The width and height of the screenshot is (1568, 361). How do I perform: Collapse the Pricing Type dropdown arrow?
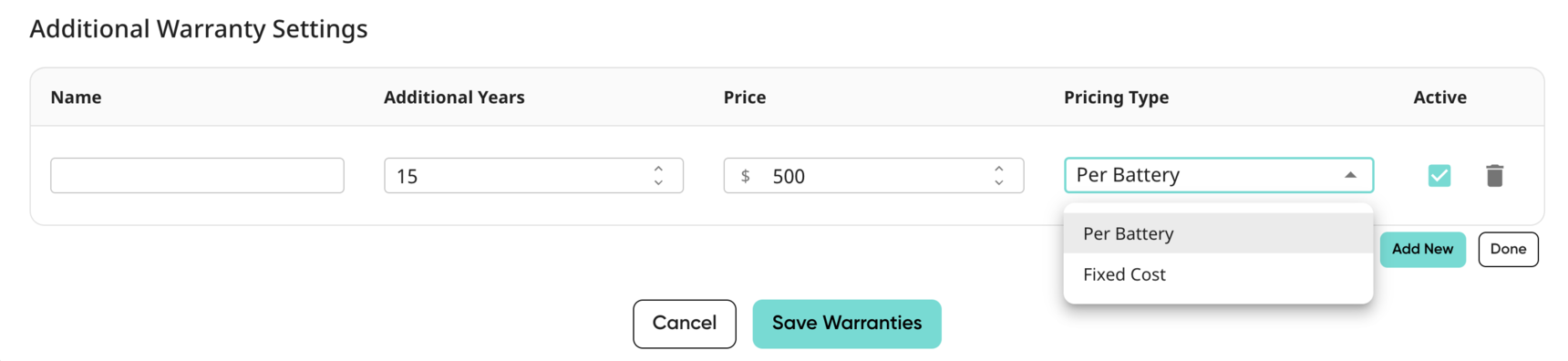[1350, 175]
